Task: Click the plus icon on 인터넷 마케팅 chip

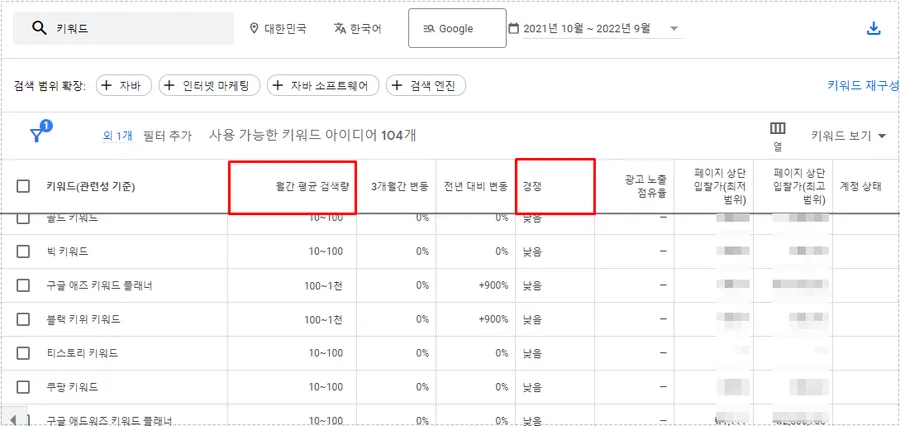Action: 169,86
